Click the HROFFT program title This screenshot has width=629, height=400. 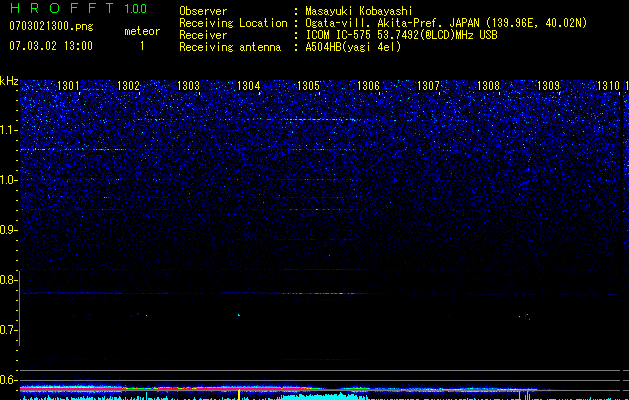tap(62, 8)
